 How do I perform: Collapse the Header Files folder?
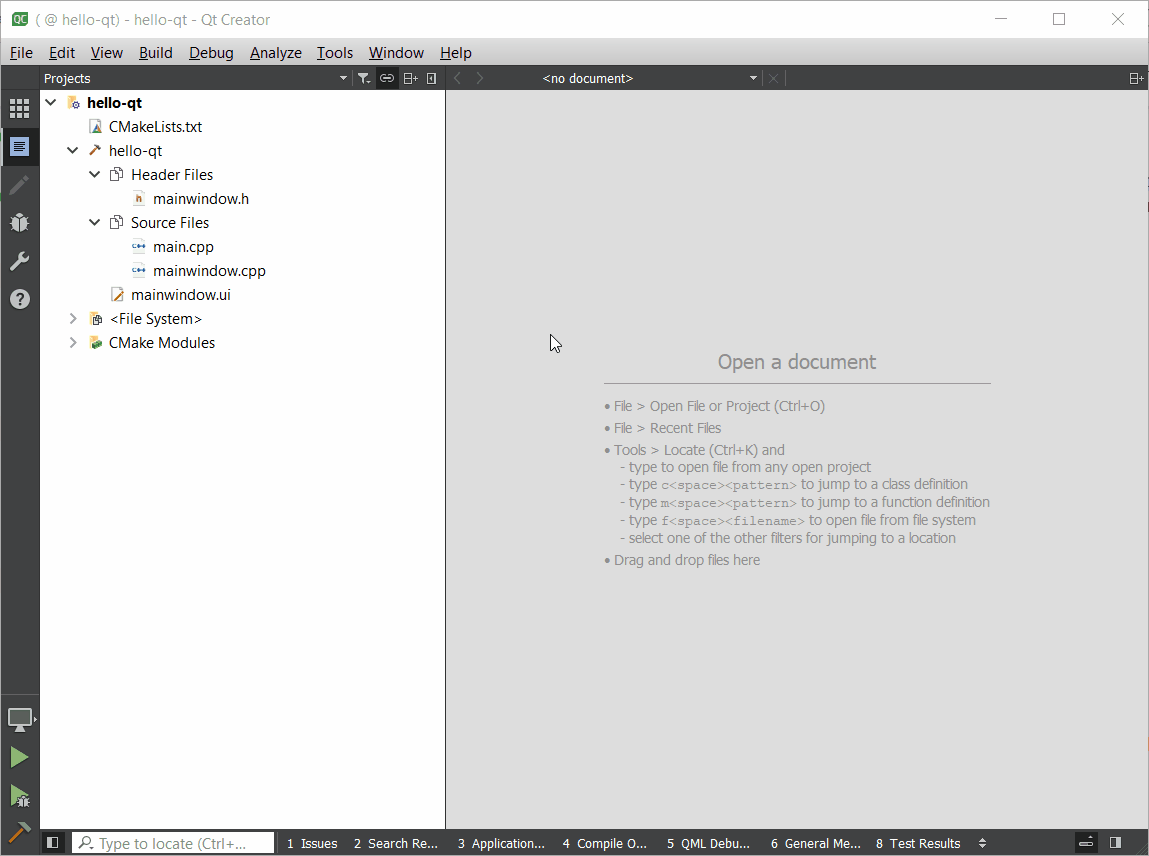tap(95, 175)
